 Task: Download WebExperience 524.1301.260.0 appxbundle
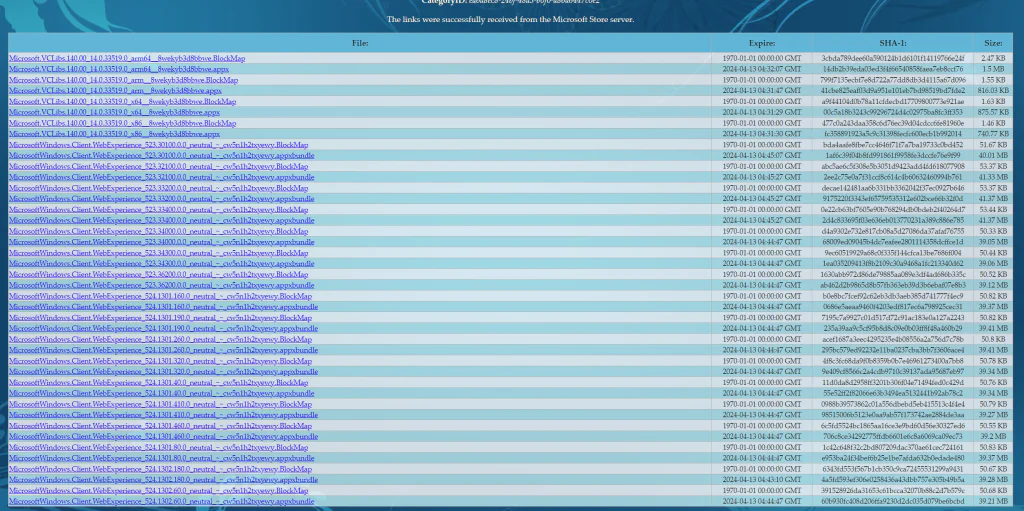163,350
